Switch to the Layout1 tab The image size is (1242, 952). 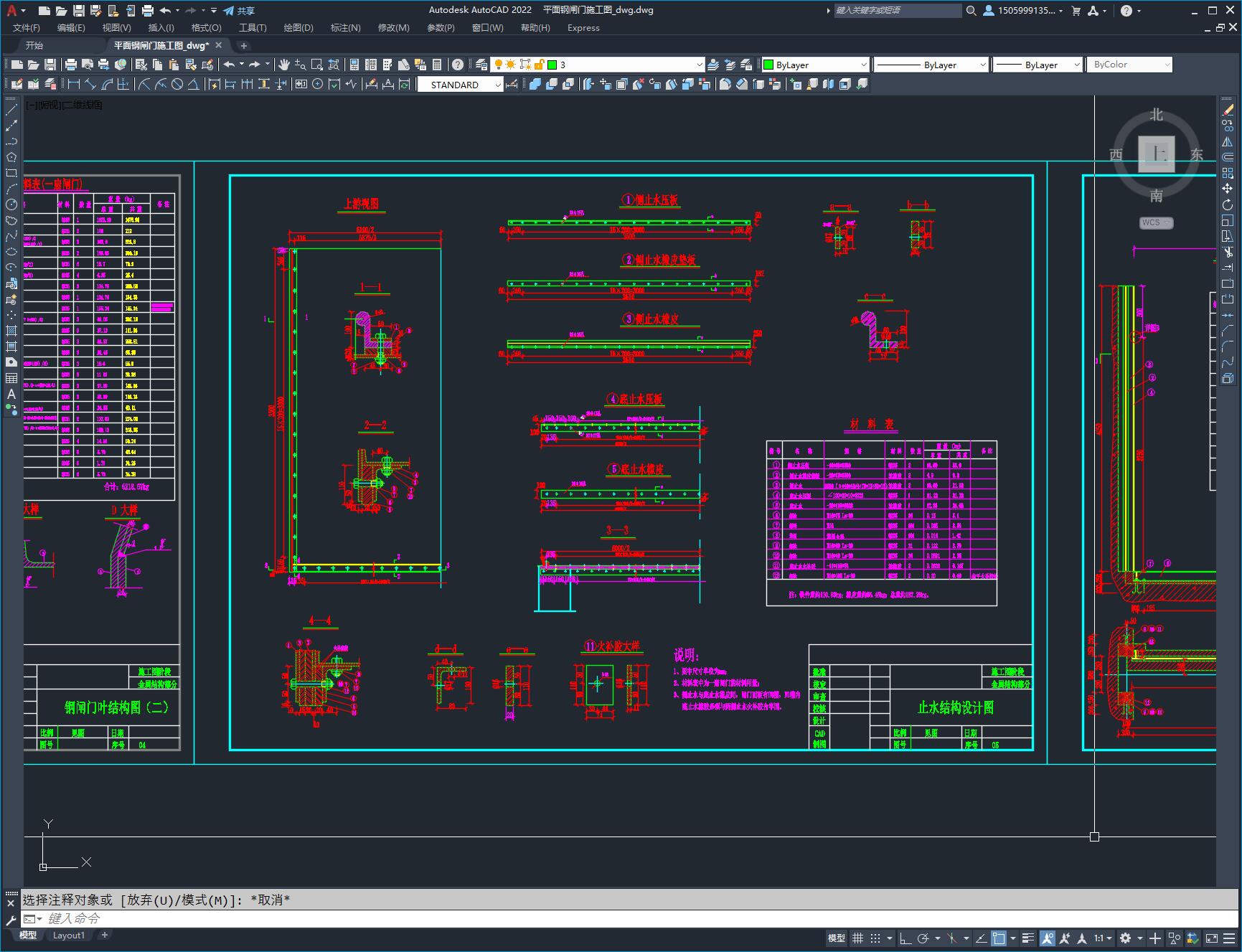(69, 935)
